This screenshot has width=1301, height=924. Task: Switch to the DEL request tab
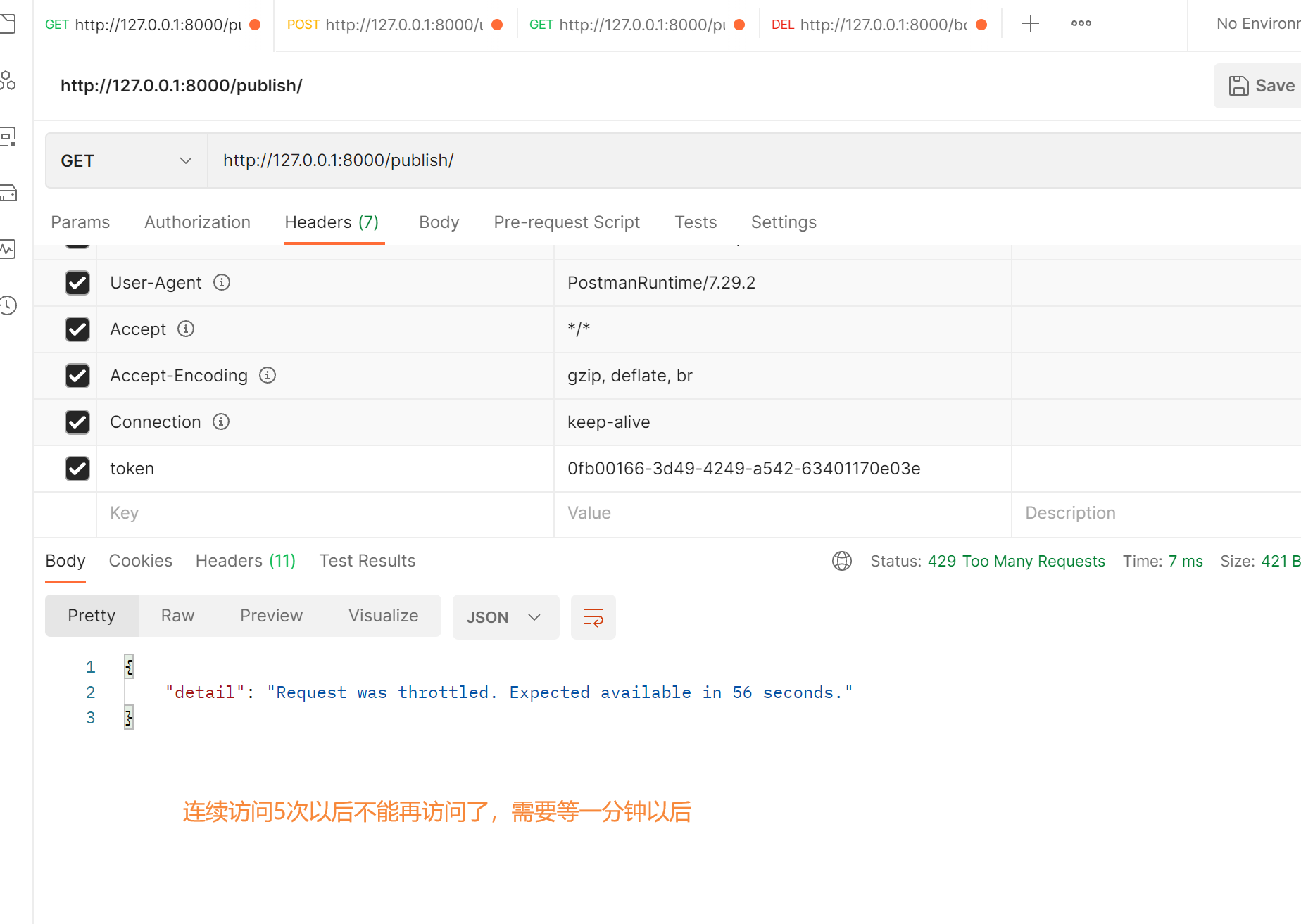coord(880,25)
